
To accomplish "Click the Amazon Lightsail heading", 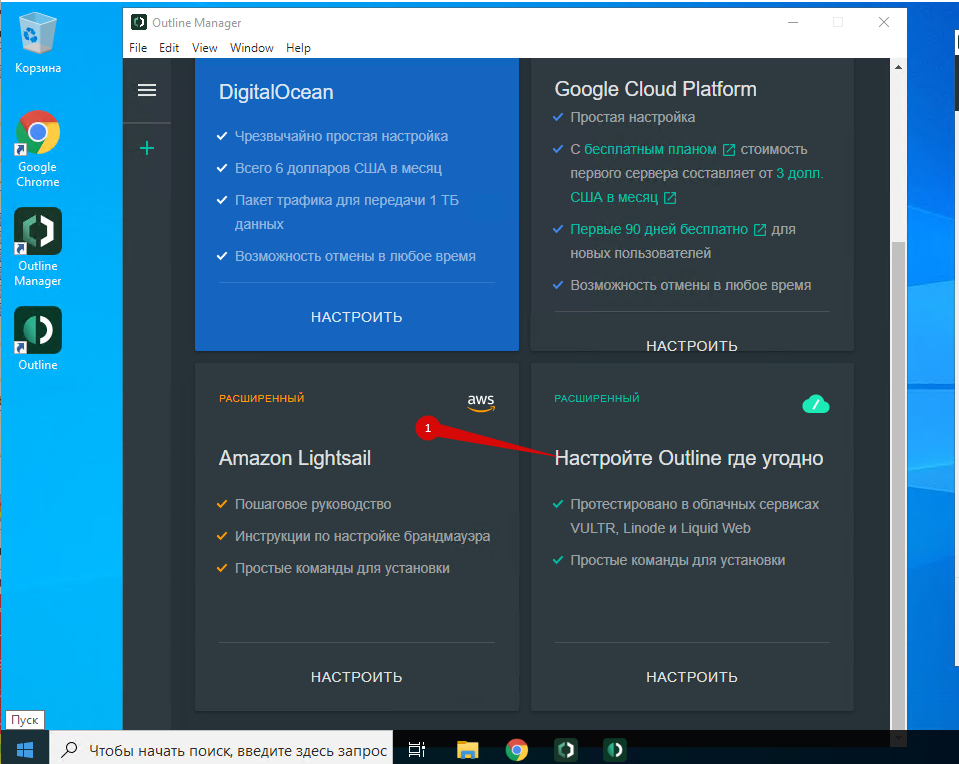I will click(x=295, y=458).
